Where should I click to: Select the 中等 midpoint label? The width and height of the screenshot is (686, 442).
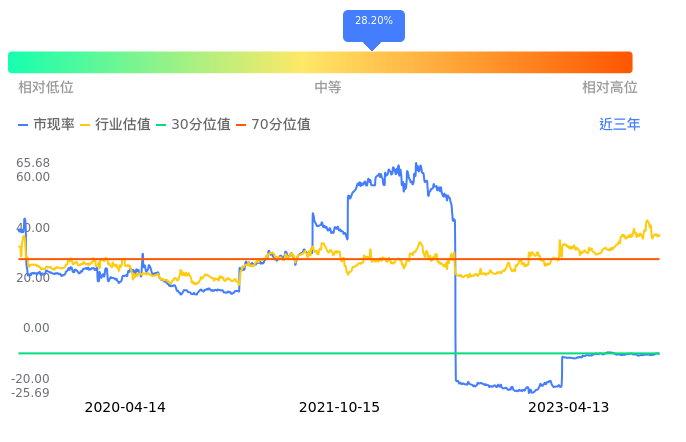click(328, 88)
